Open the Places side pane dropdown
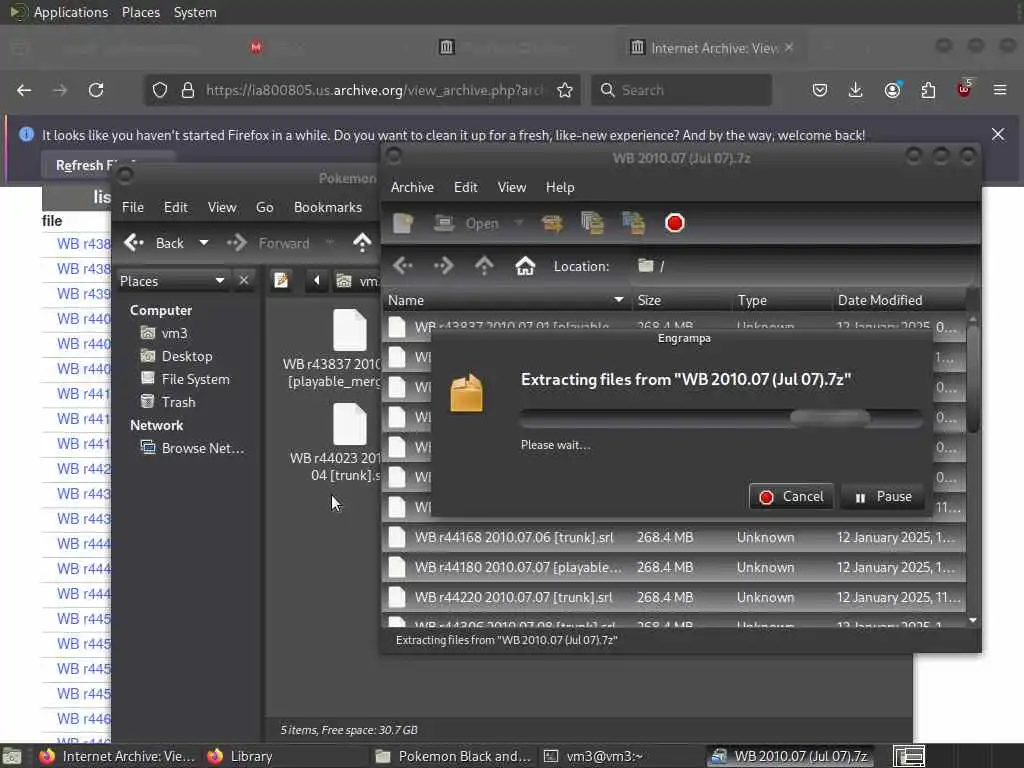The image size is (1024, 768). pos(172,281)
